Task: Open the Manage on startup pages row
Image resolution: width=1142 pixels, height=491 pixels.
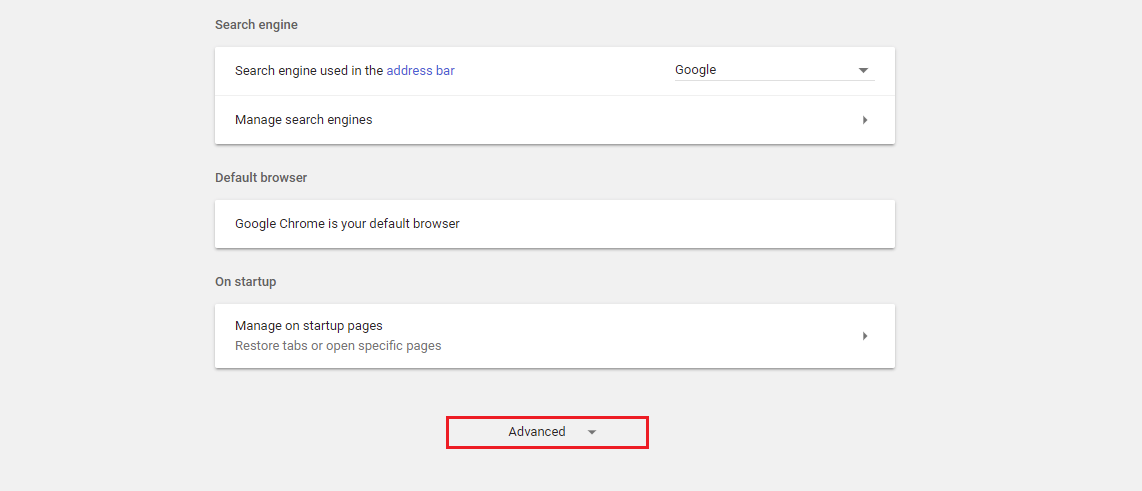Action: [554, 336]
